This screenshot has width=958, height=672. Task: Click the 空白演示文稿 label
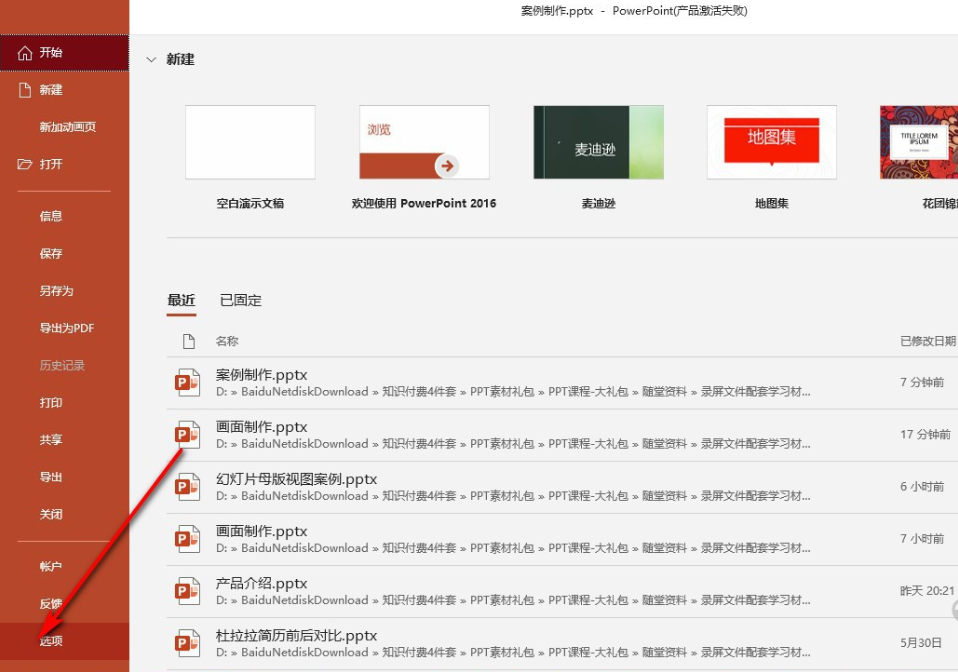pyautogui.click(x=250, y=203)
